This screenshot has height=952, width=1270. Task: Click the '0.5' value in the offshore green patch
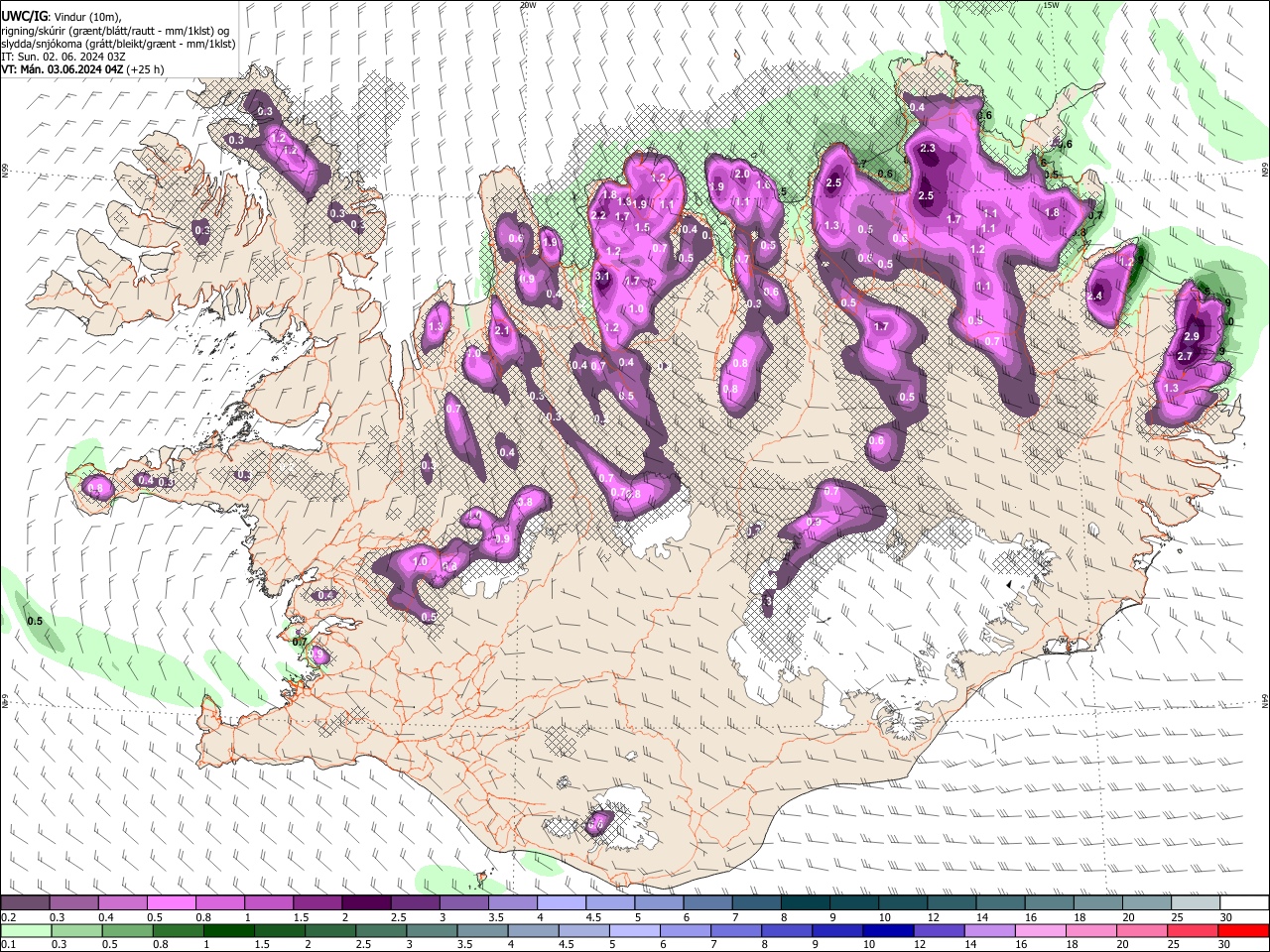[x=35, y=622]
